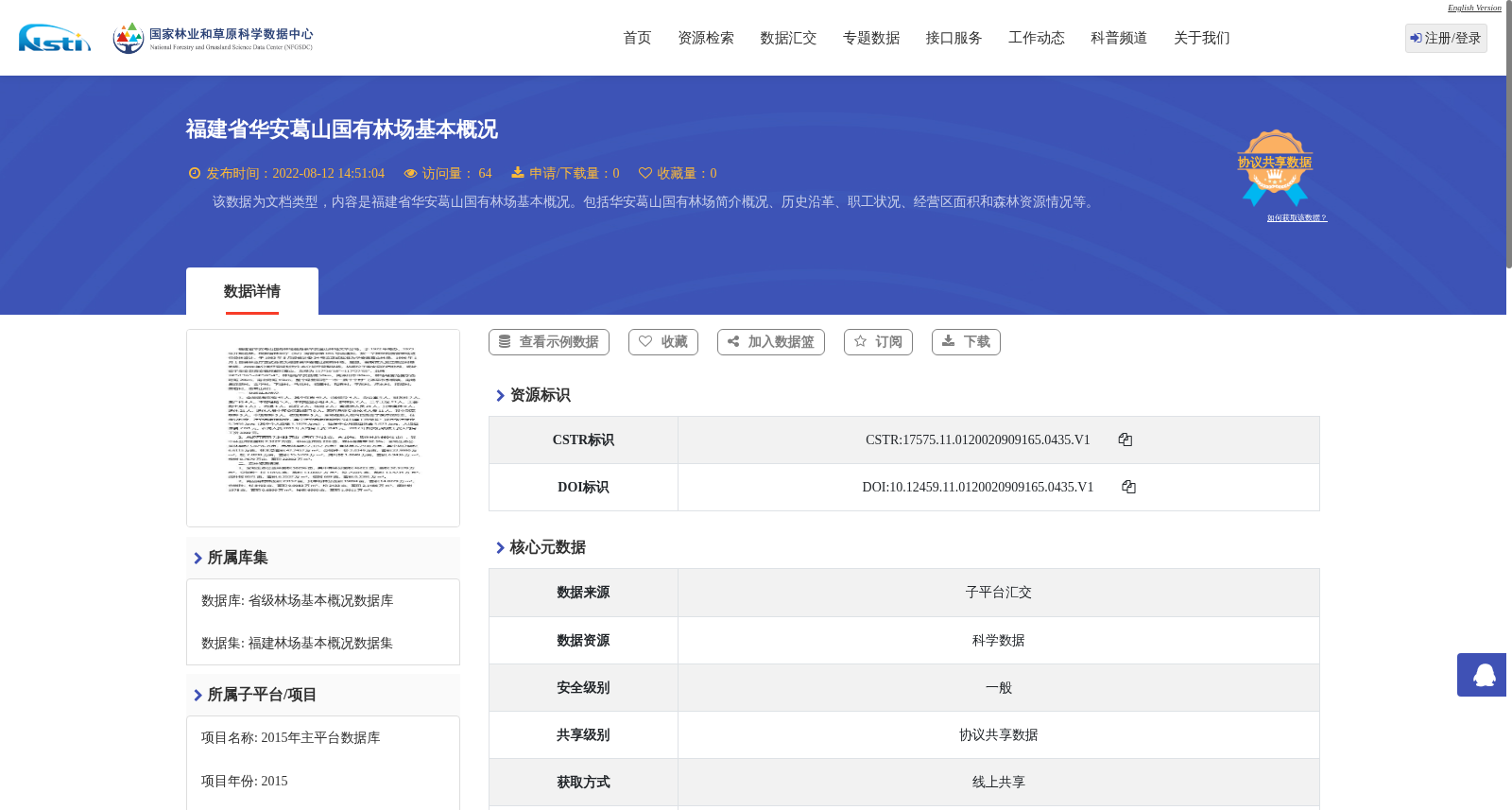The height and width of the screenshot is (810, 1512).
Task: Click the clock icon beside 发布时间
Action: tap(195, 173)
